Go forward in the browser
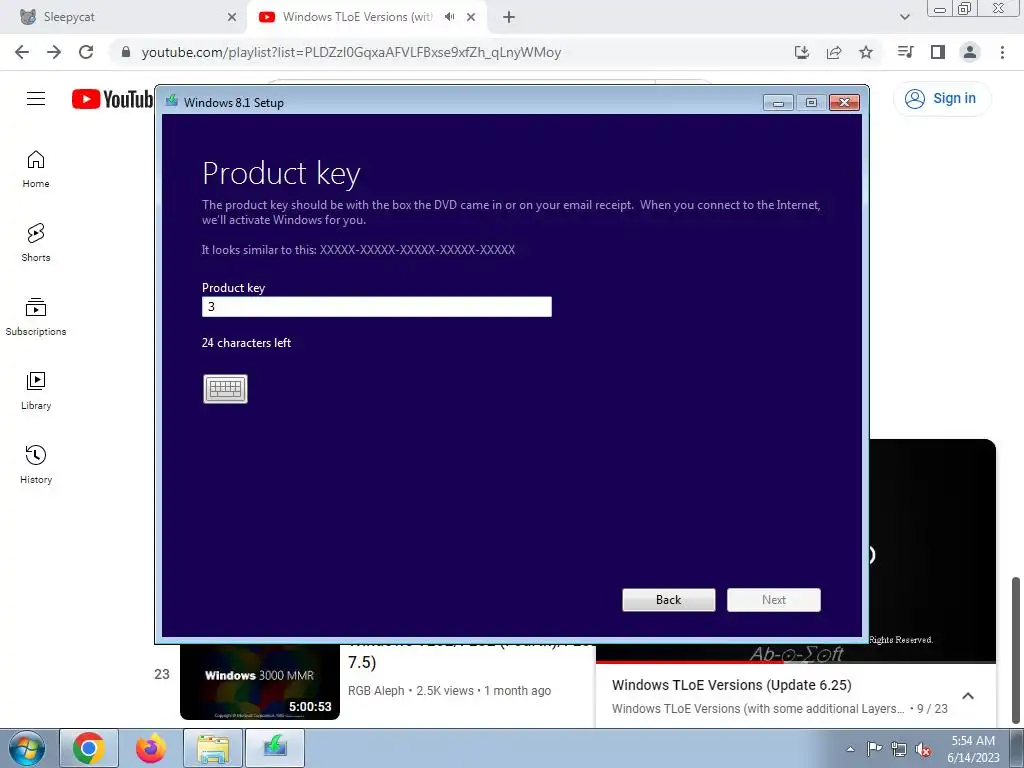Viewport: 1024px width, 768px height. point(54,52)
